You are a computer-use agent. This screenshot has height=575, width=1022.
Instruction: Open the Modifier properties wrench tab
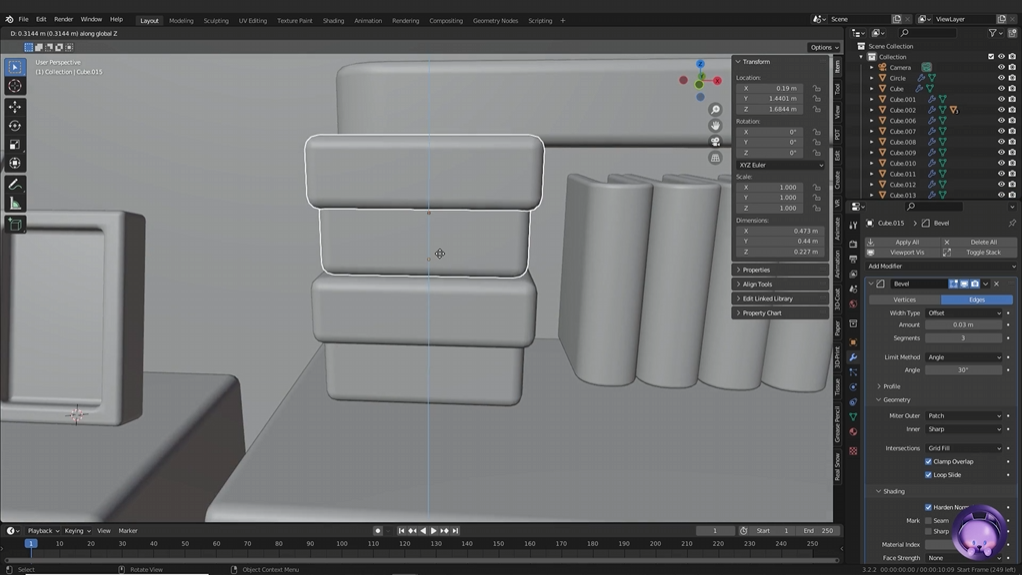click(853, 357)
